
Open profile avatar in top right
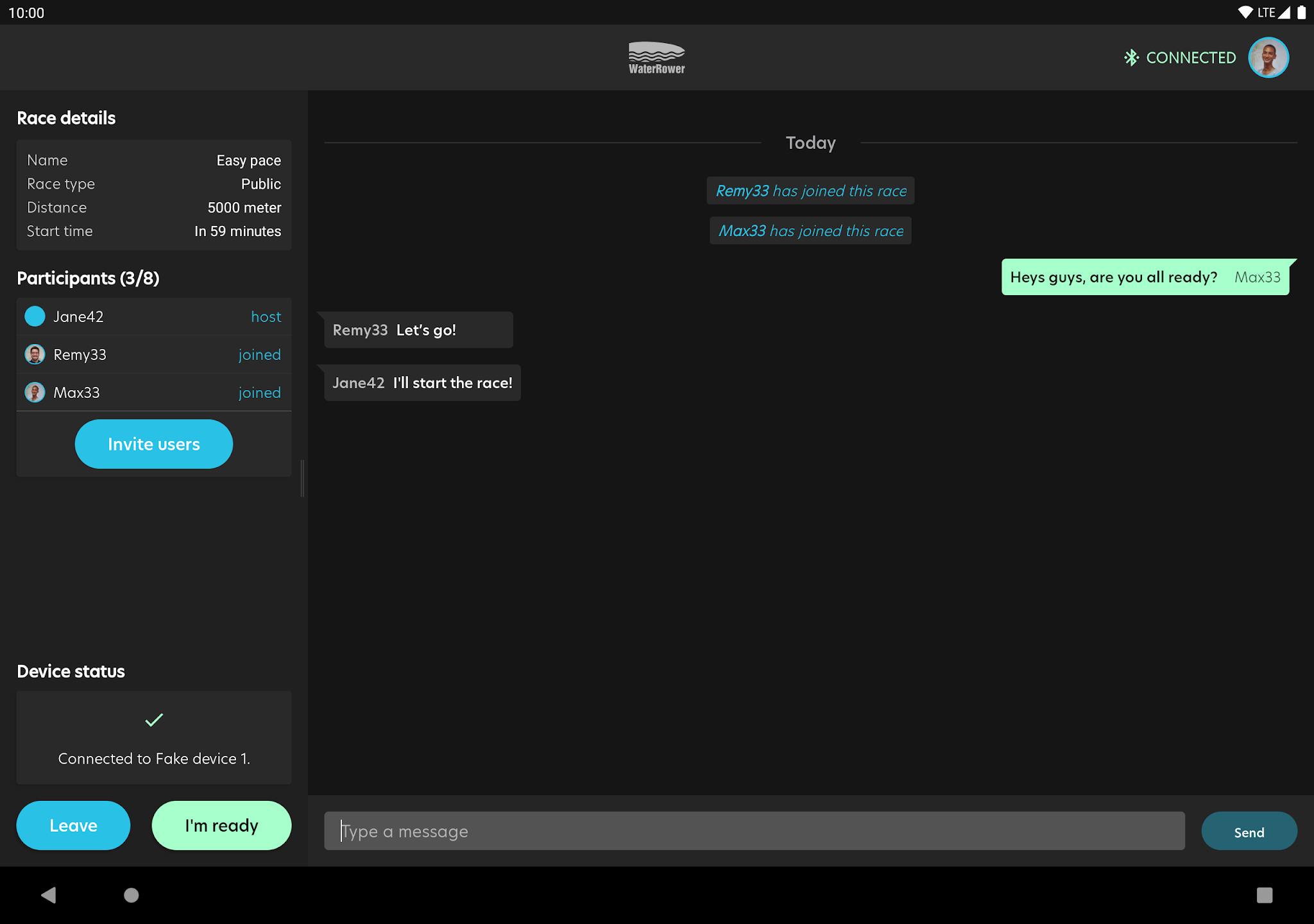point(1268,58)
